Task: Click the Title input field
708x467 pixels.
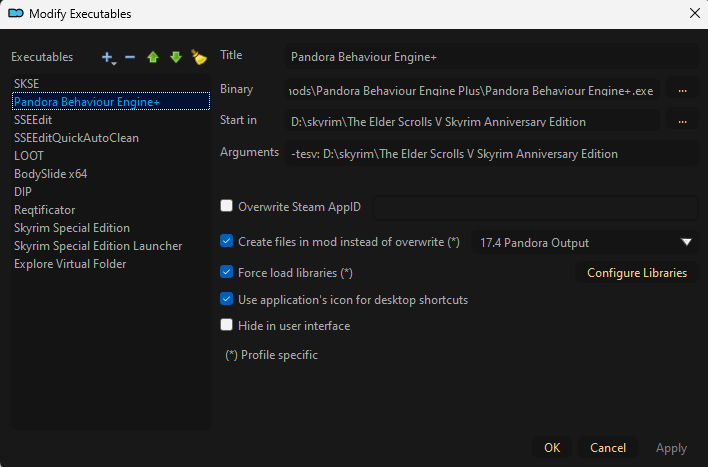Action: pos(492,57)
